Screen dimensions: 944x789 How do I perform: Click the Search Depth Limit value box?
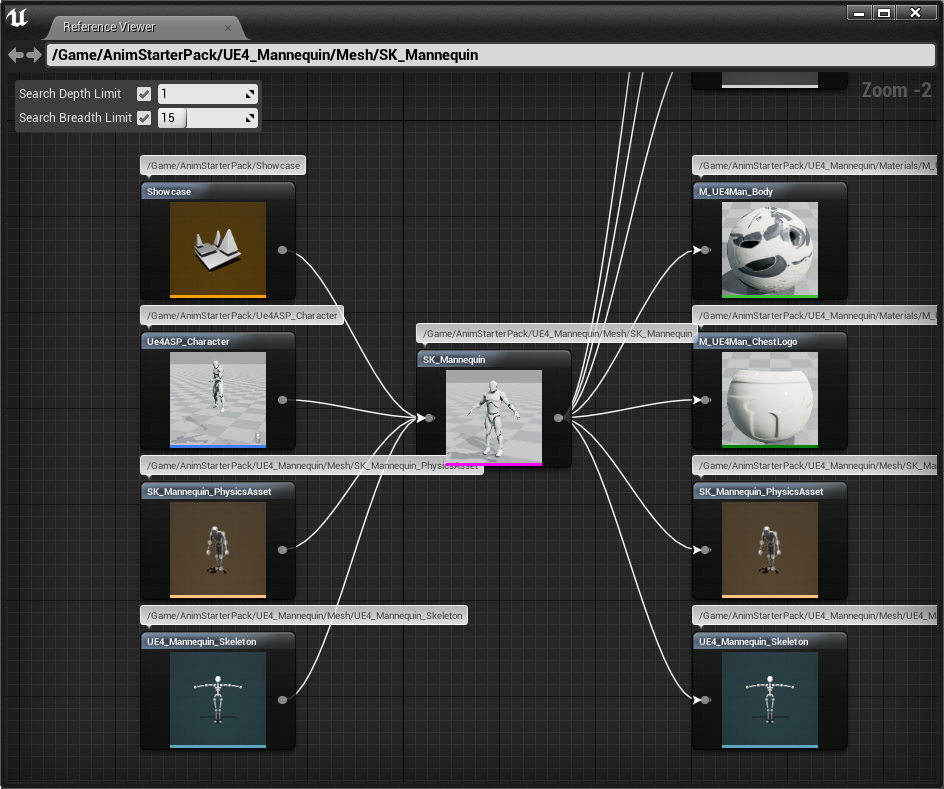(x=208, y=94)
